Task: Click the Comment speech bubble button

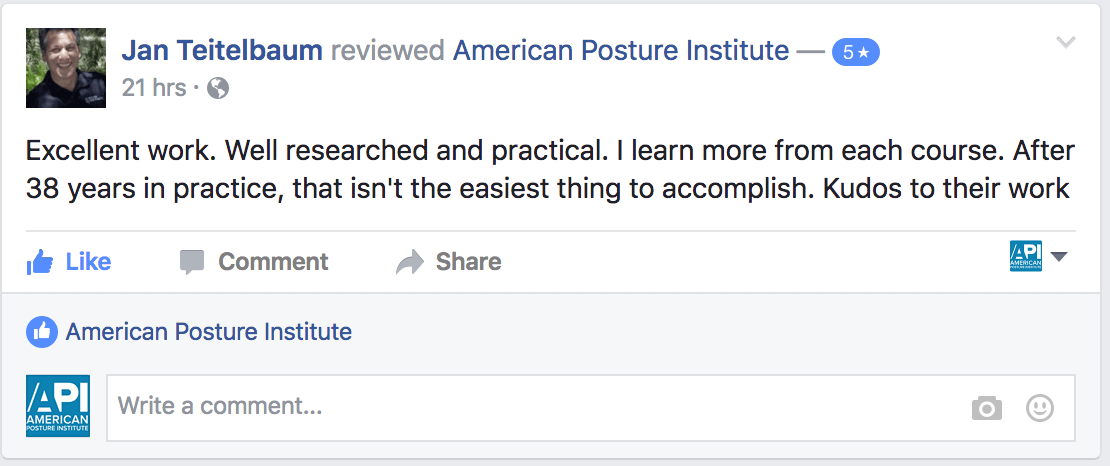Action: [x=254, y=262]
